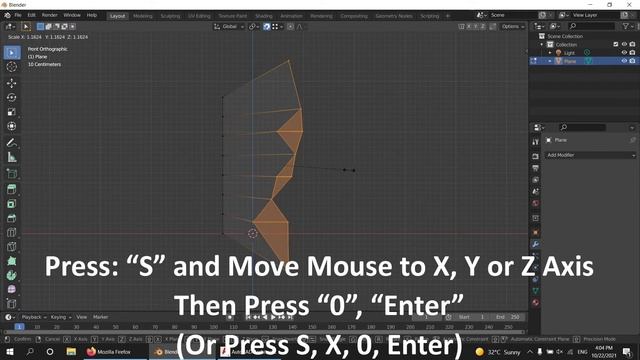The height and width of the screenshot is (360, 640).
Task: Open the Material properties tab
Action: [x=535, y=302]
